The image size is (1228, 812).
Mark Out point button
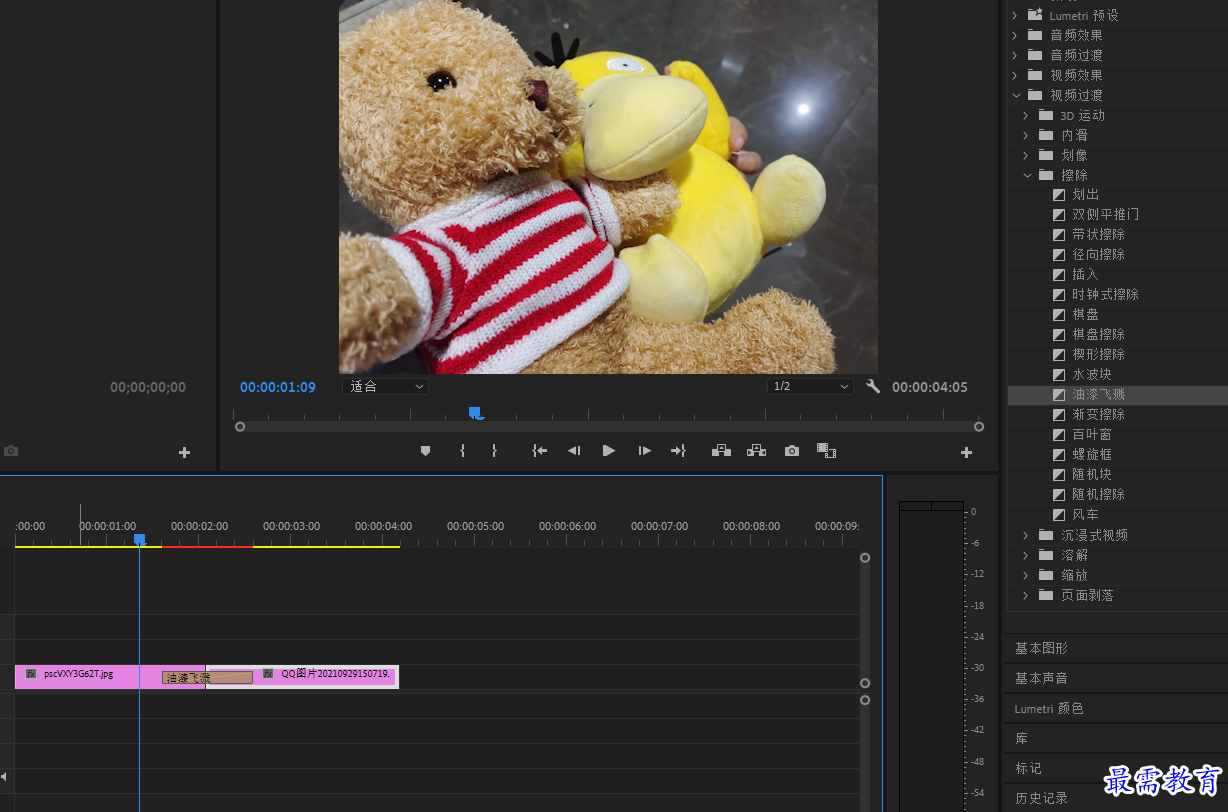pos(494,451)
